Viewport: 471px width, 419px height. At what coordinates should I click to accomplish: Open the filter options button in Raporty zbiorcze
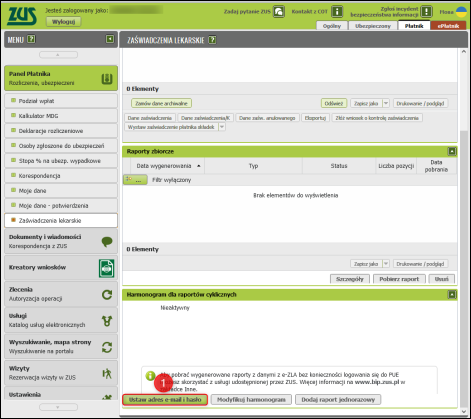tap(135, 180)
